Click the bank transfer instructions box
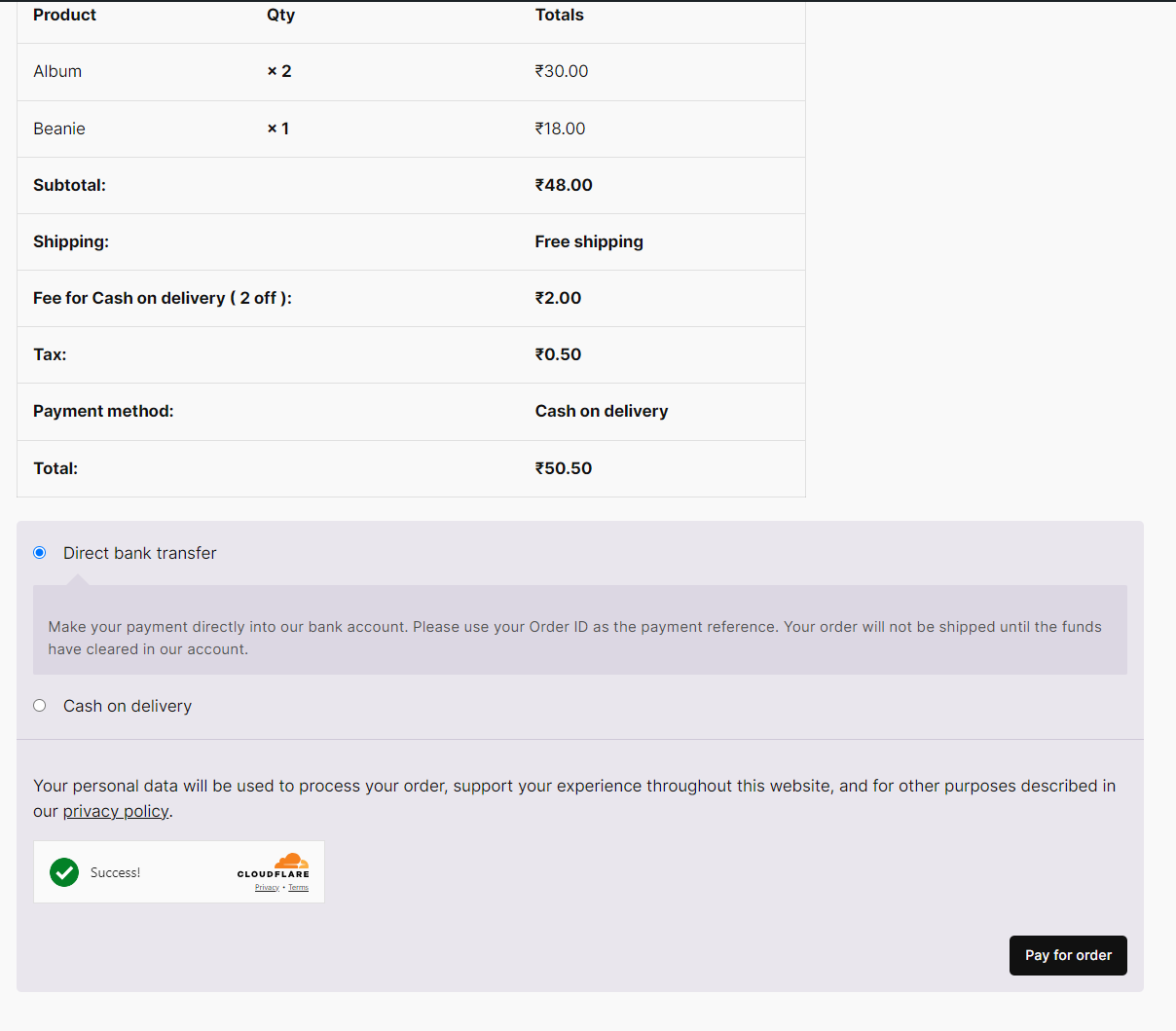Viewport: 1176px width, 1031px height. (579, 638)
